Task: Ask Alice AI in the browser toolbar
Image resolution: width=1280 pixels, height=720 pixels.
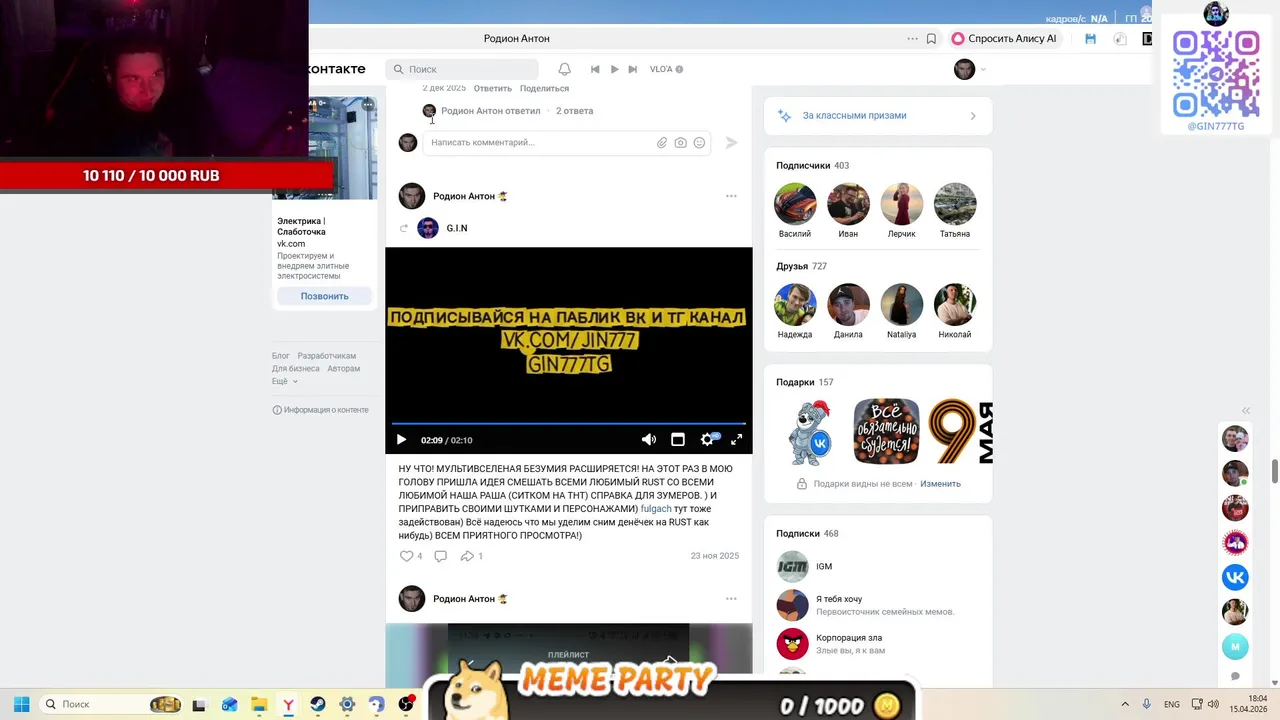Action: 1004,39
